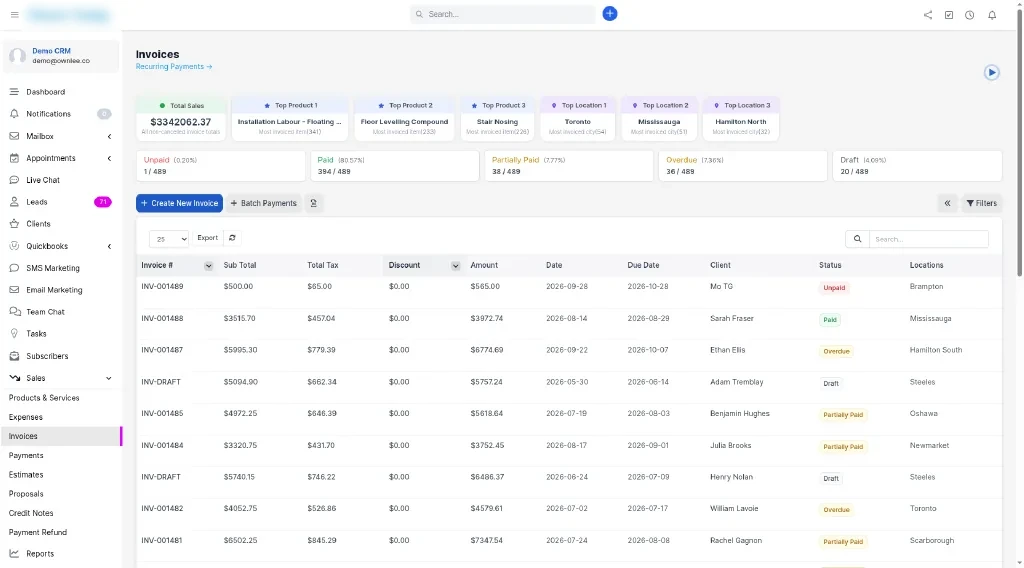Screen dimensions: 1024x568
Task: Open the Filters button
Action: 982,203
